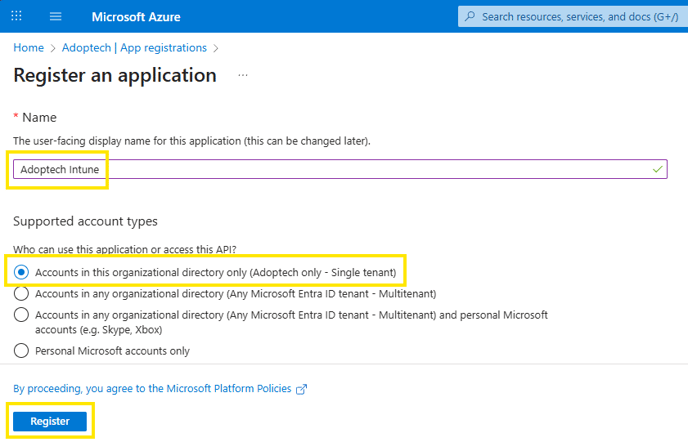Viewport: 688px width, 442px height.
Task: Open the ellipsis more options menu
Action: pyautogui.click(x=243, y=75)
